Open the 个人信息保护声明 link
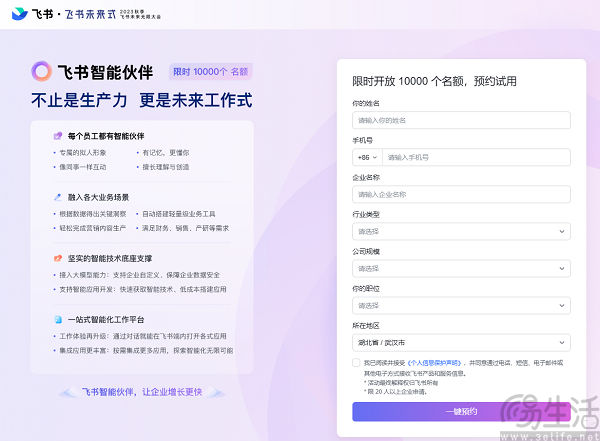Viewport: 600px width, 441px height. pos(434,363)
